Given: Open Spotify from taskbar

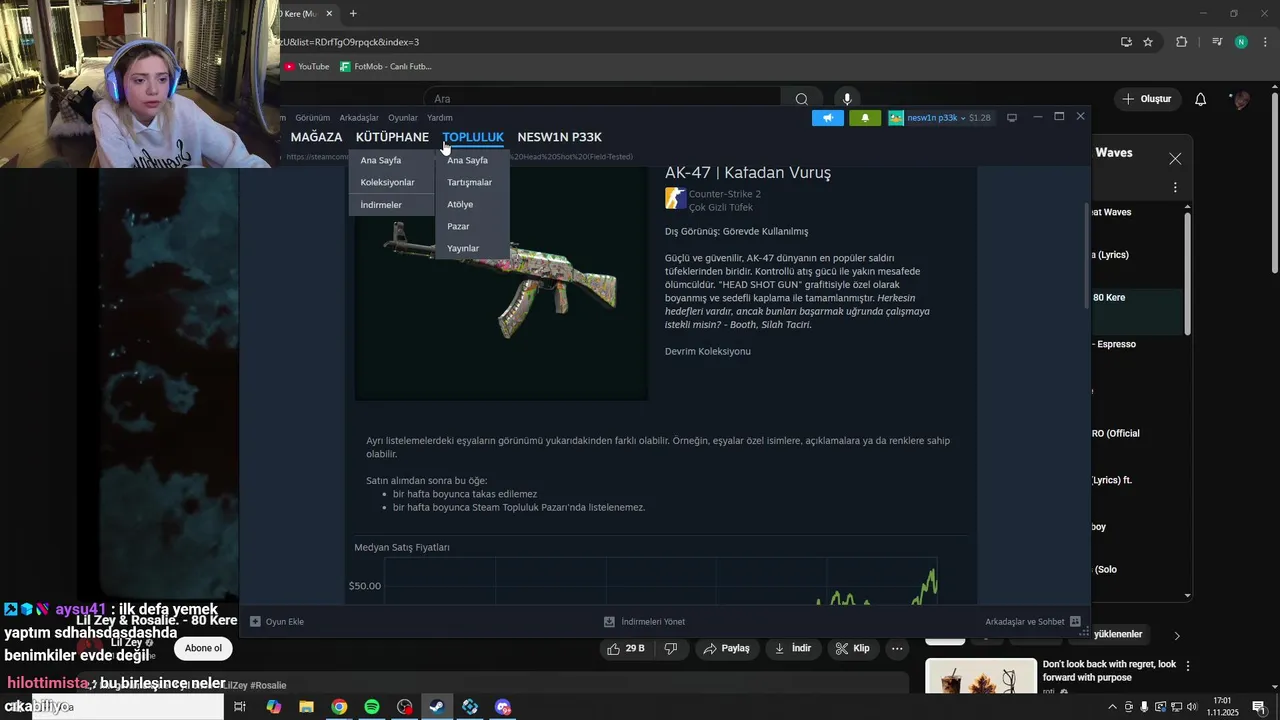Looking at the screenshot, I should (372, 707).
